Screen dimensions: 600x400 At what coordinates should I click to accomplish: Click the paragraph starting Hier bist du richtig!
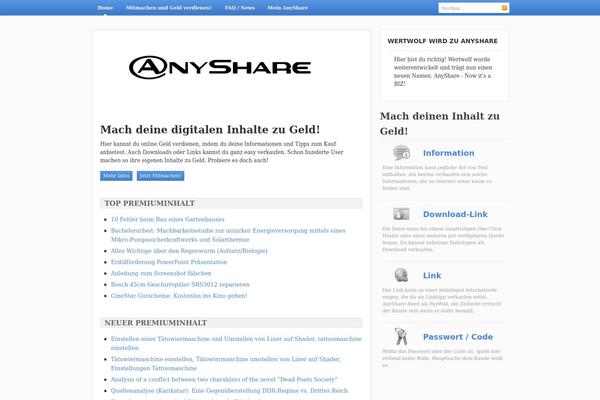click(443, 72)
